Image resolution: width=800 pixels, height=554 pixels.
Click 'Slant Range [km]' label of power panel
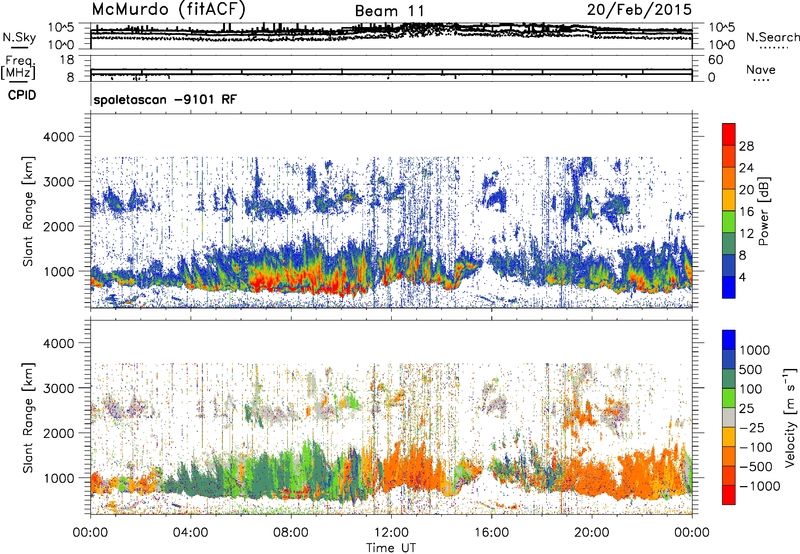click(28, 211)
